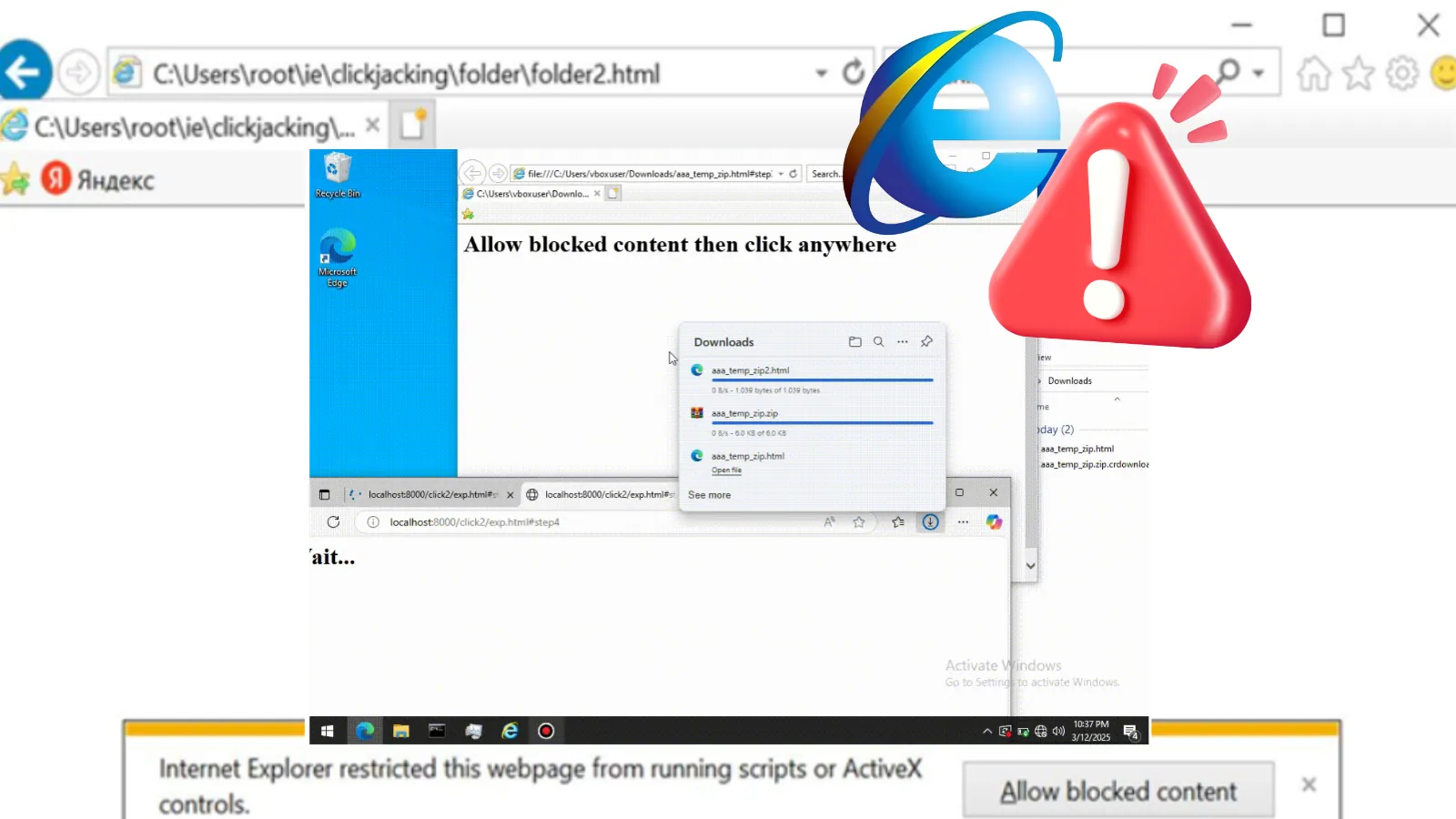
Task: Go forward in inner IE window
Action: 498,173
